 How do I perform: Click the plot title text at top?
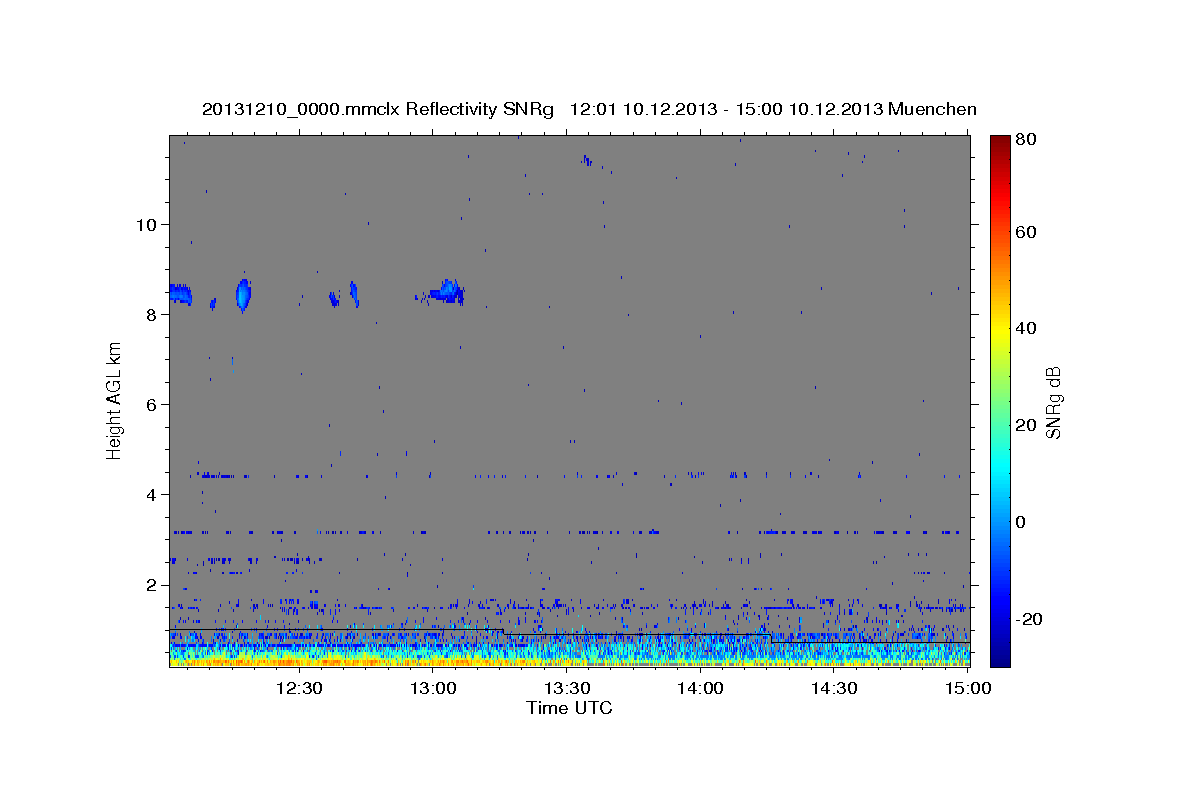(x=589, y=109)
